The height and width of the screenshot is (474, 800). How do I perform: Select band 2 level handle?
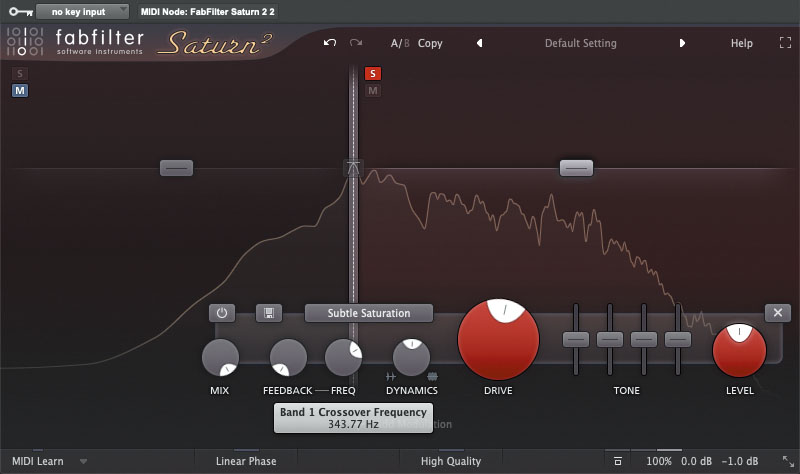[x=577, y=168]
